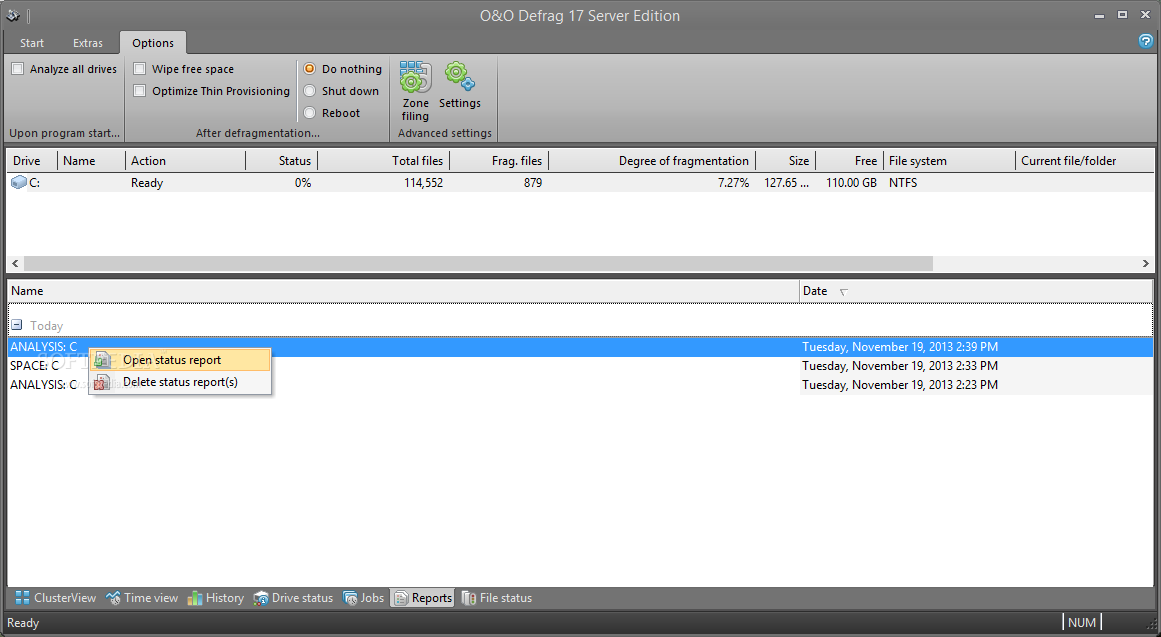Click the 110.00 GB free space cell
Image resolution: width=1161 pixels, height=637 pixels.
[851, 182]
